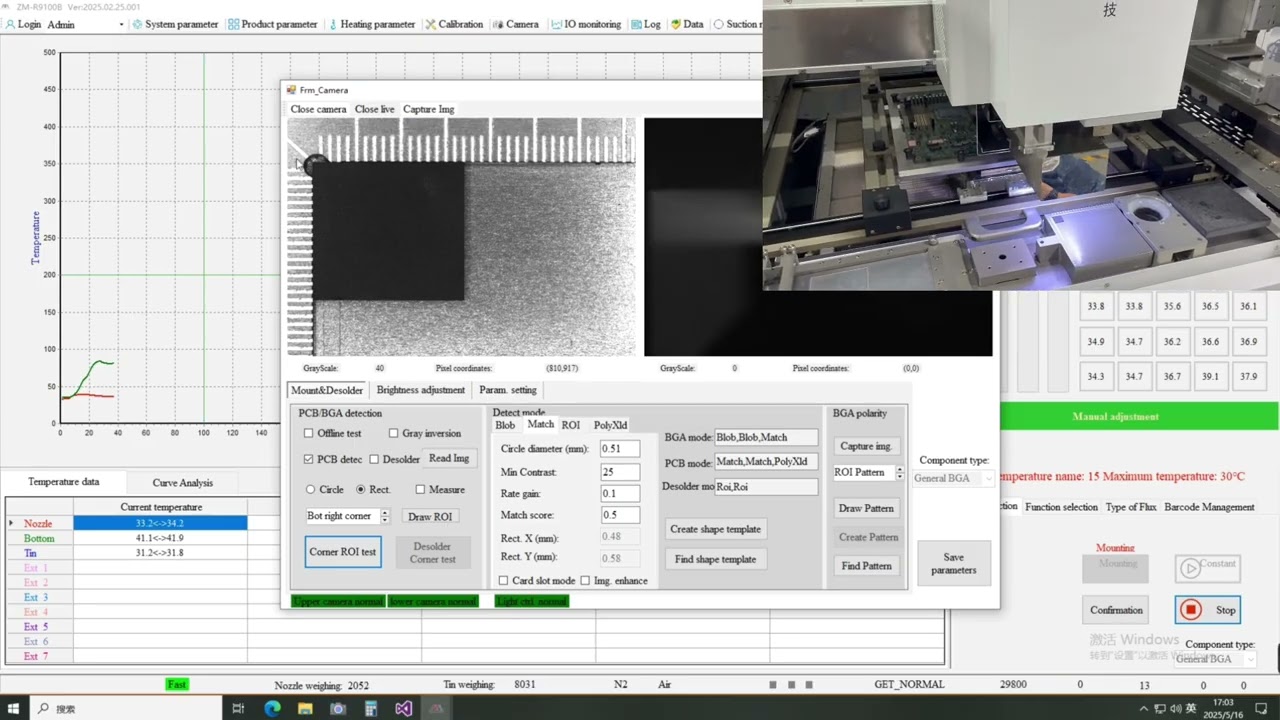Switch to Temperature data tab
Screen dimensions: 1280x720
point(64,481)
